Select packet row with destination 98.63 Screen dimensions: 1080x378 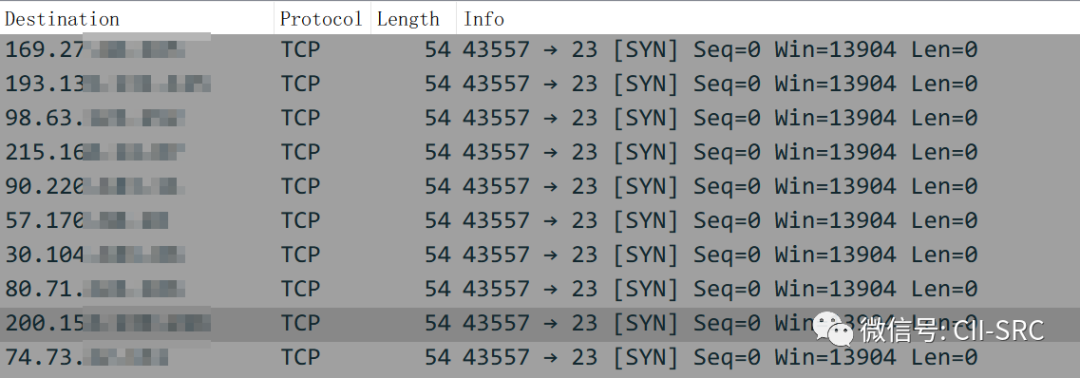540,118
